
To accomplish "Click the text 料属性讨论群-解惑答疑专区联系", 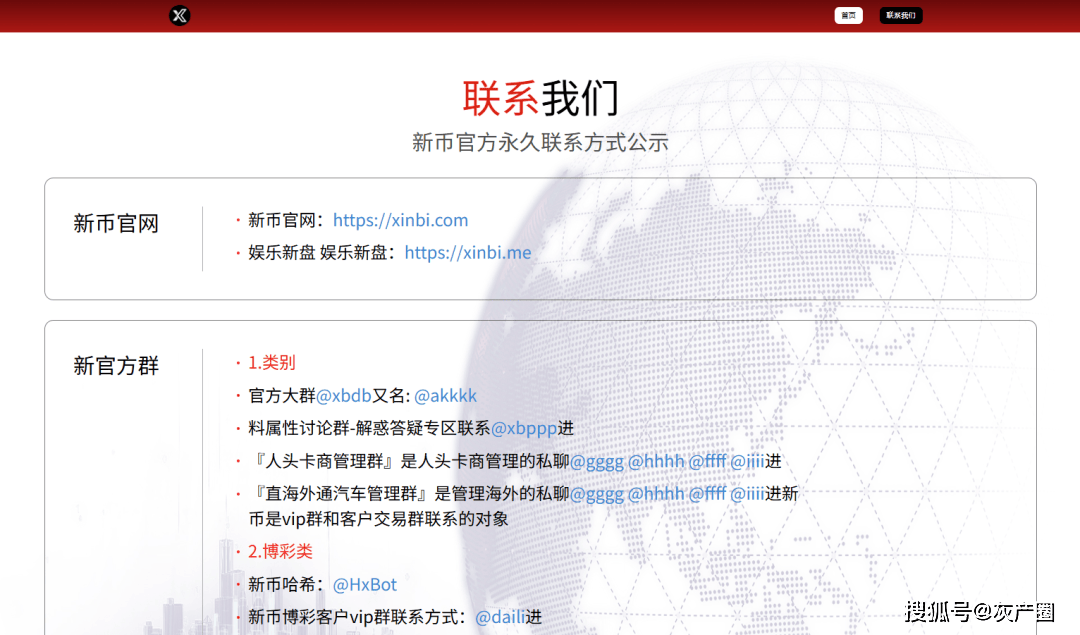I will pos(369,428).
